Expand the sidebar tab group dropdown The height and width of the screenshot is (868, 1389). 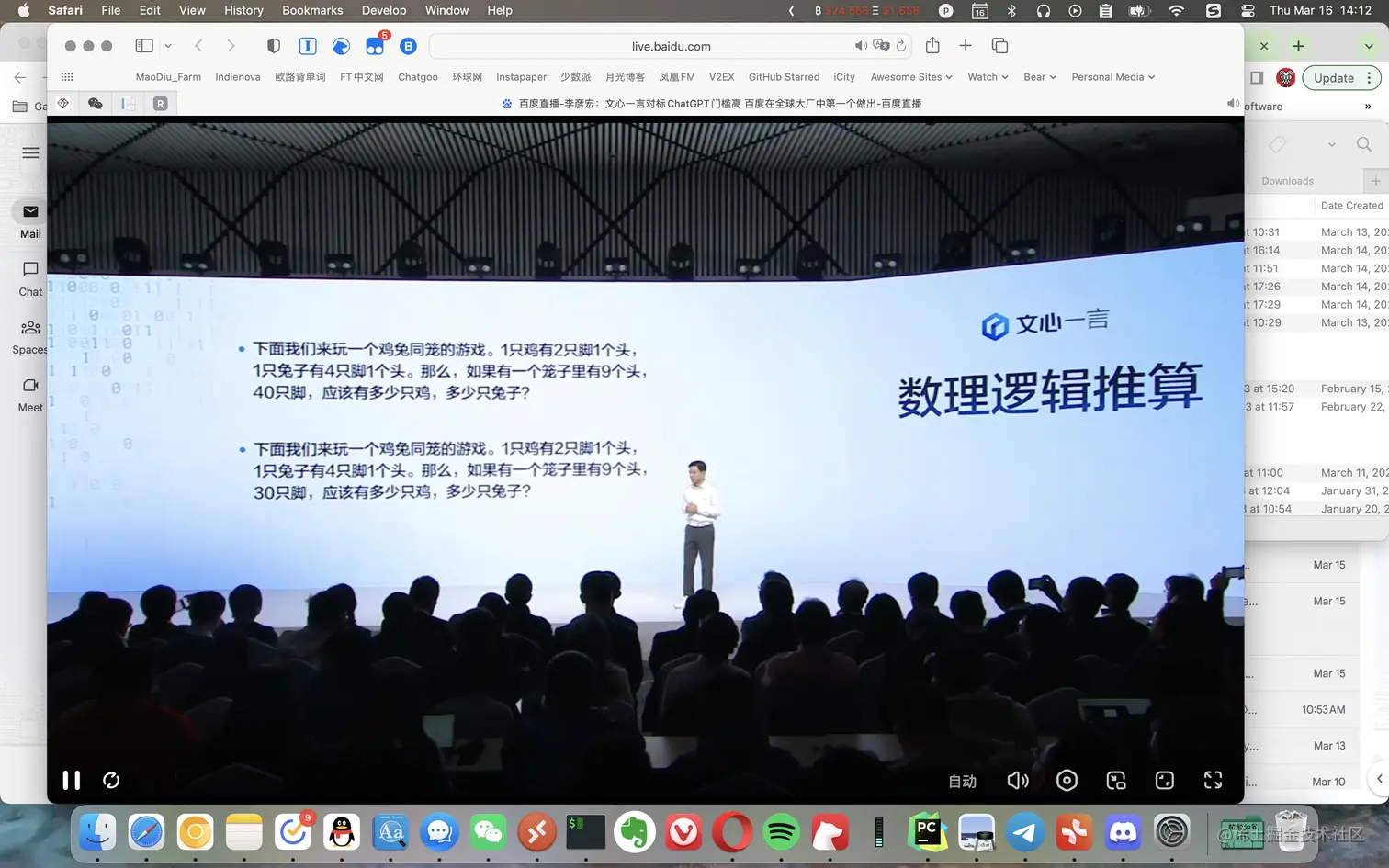point(168,45)
